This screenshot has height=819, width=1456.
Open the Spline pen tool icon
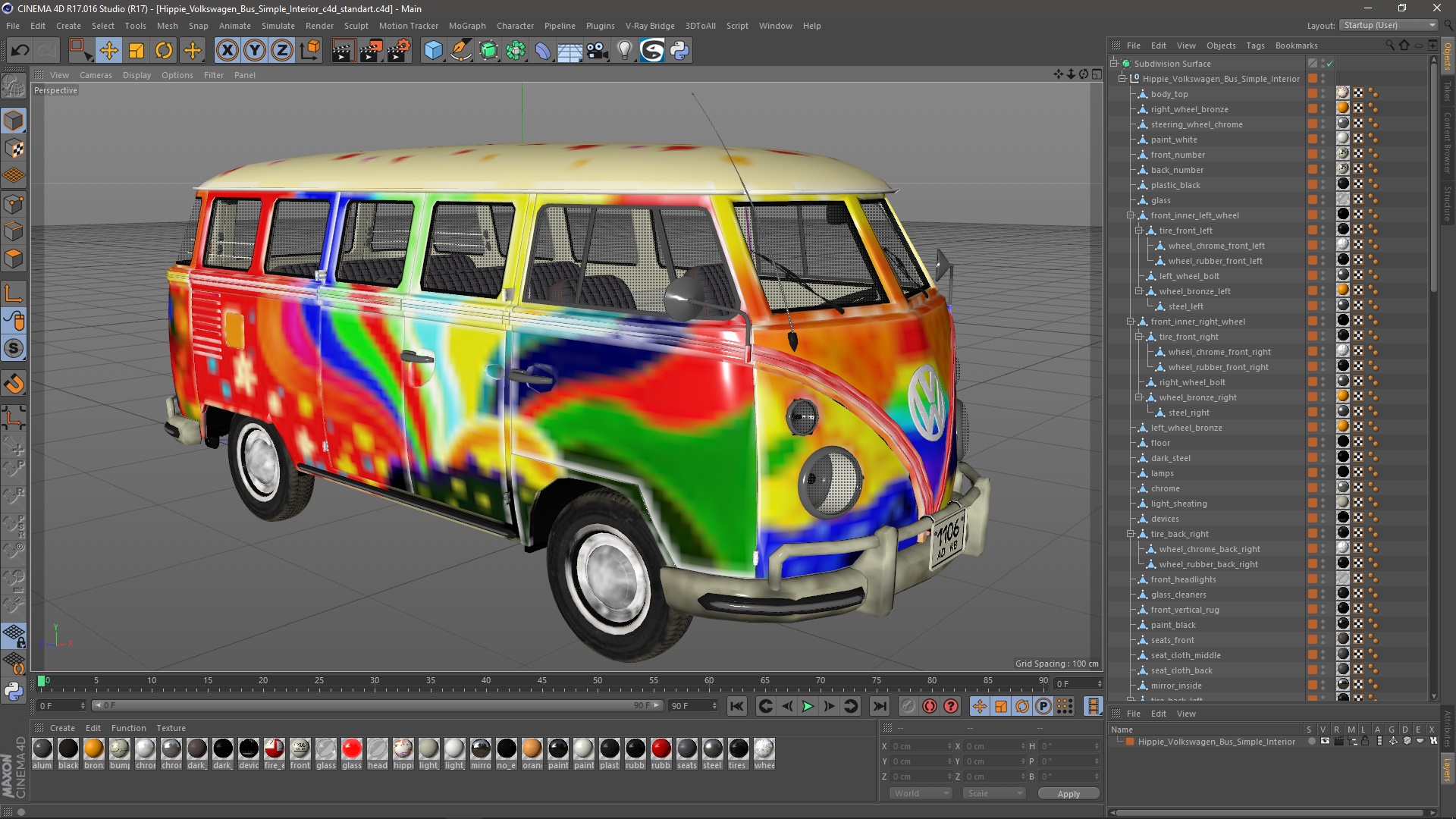(461, 51)
